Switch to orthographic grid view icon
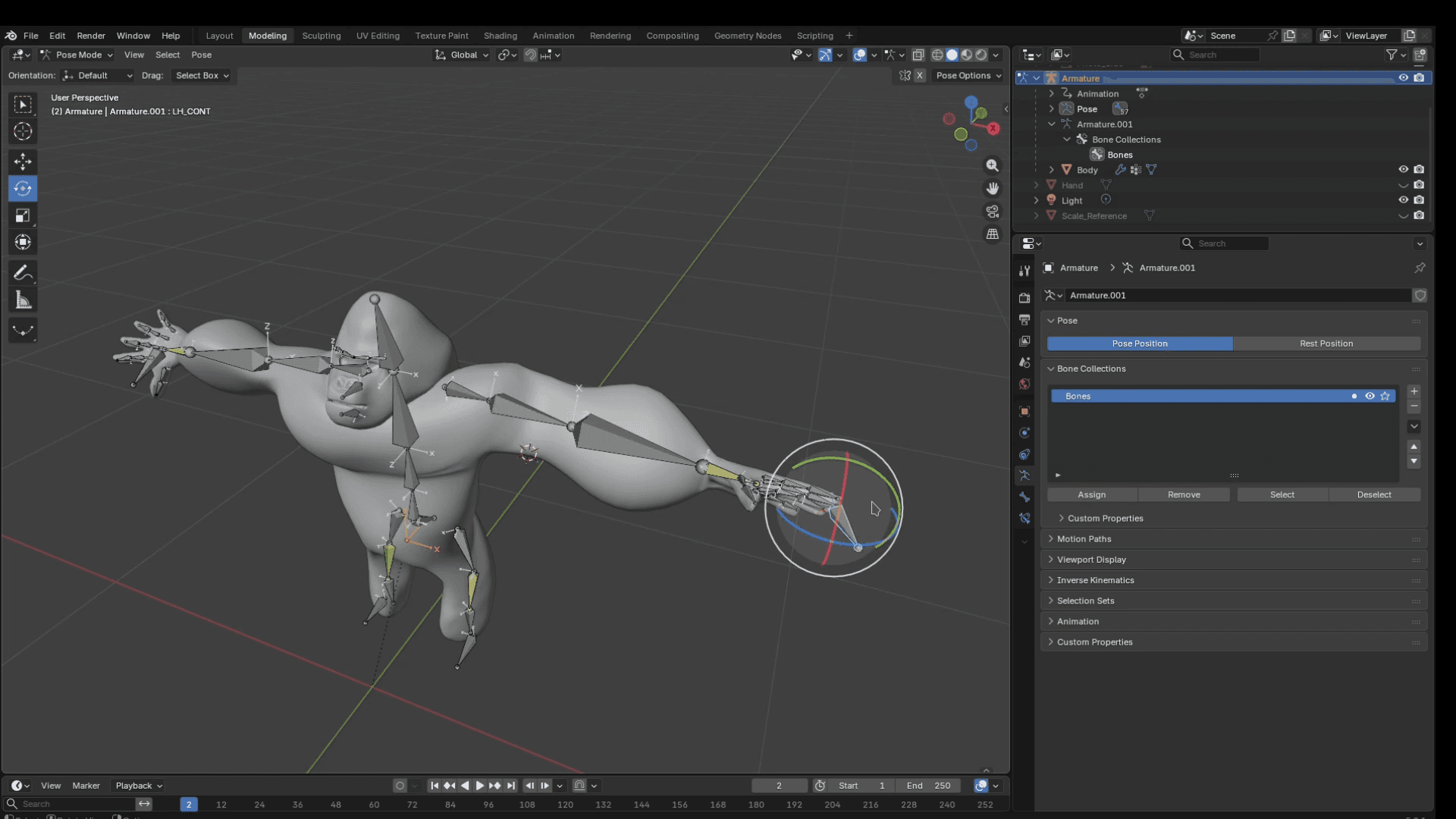The height and width of the screenshot is (819, 1456). (992, 234)
